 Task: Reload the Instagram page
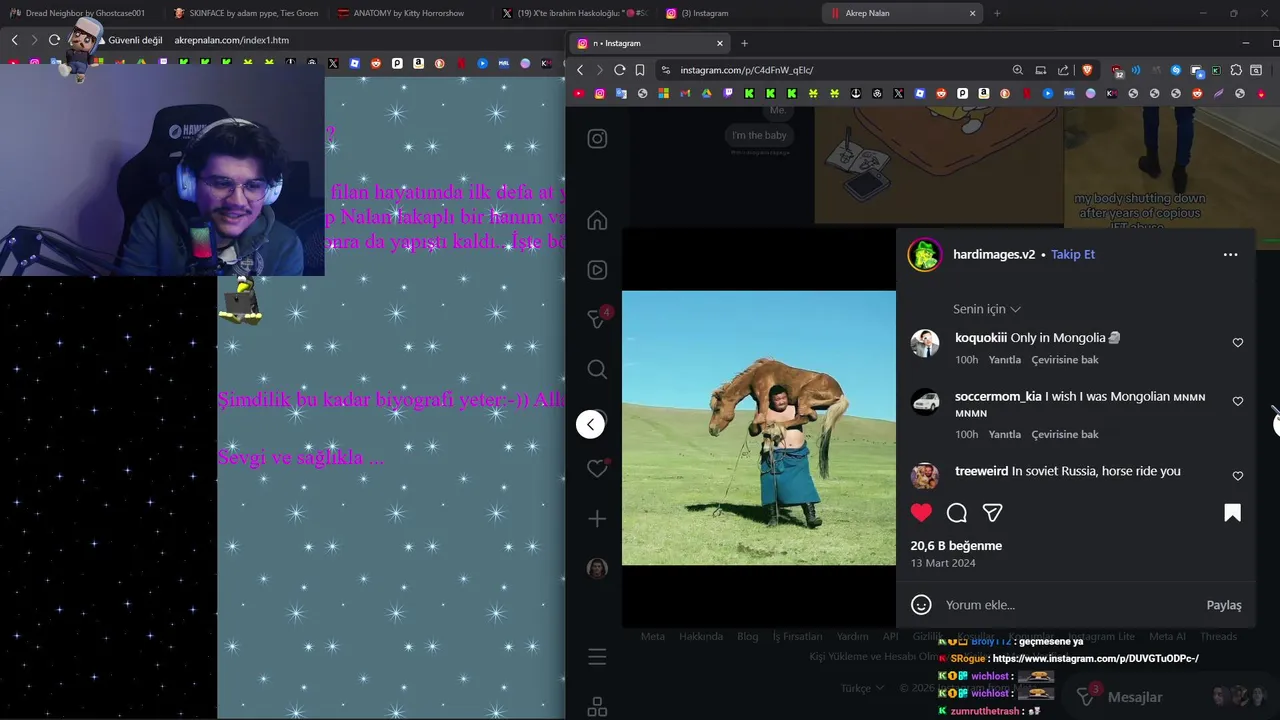[619, 70]
